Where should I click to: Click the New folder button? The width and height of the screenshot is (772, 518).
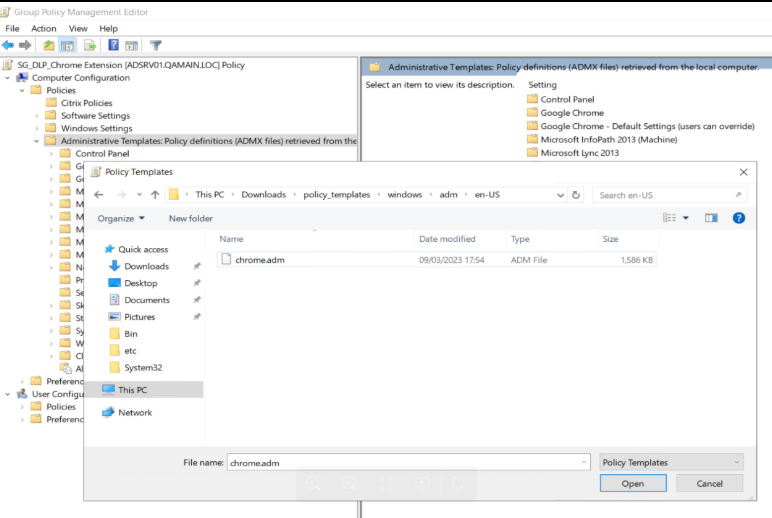tap(191, 218)
